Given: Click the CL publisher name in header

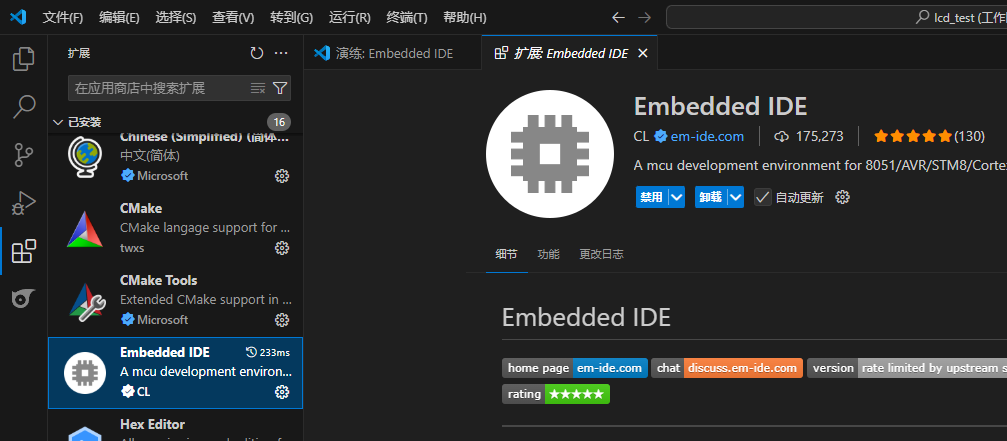Looking at the screenshot, I should 641,136.
